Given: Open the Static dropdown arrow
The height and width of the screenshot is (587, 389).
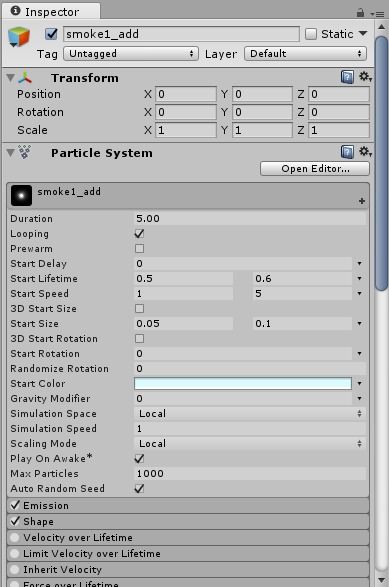Looking at the screenshot, I should coord(363,34).
